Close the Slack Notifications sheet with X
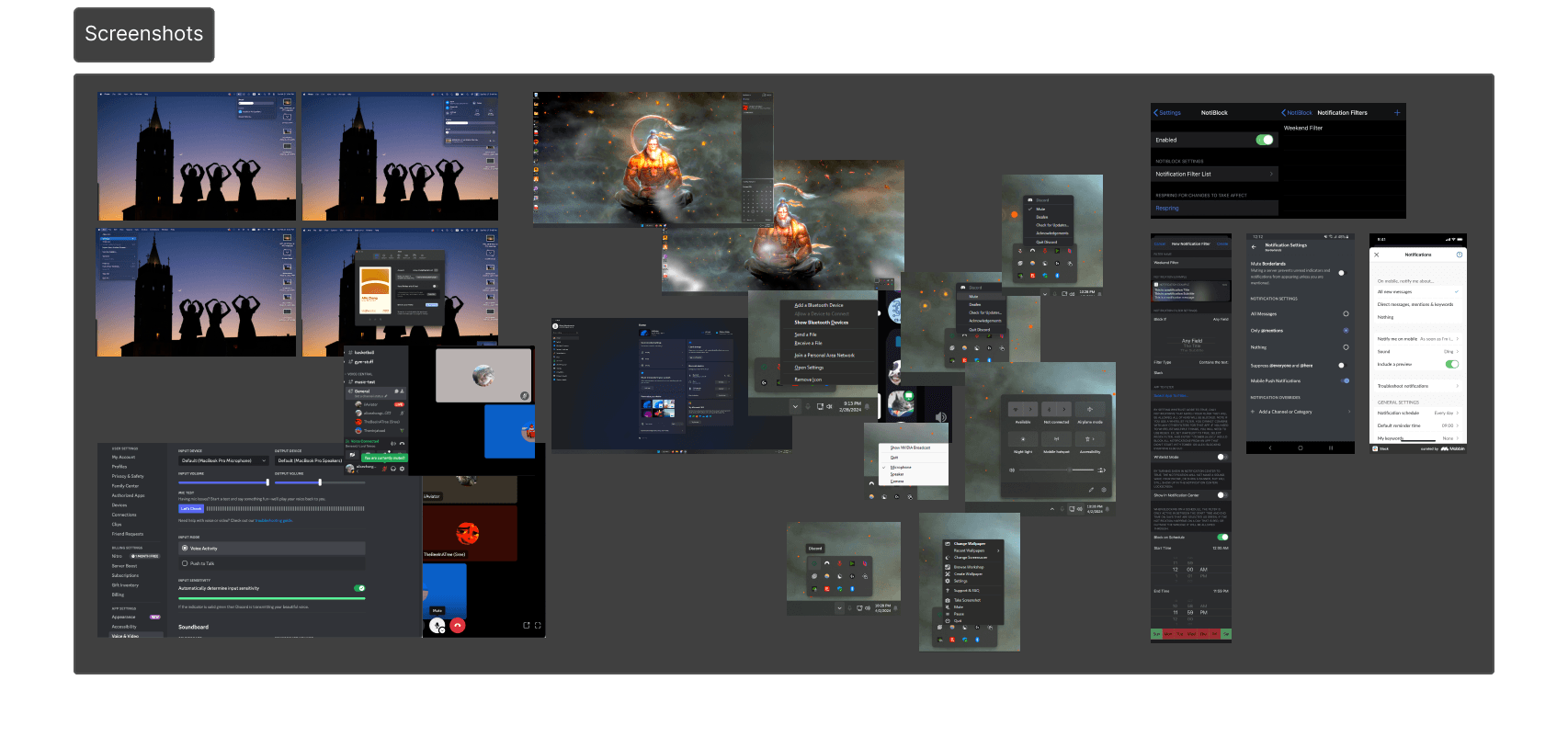This screenshot has height=748, width=1568. tap(1376, 255)
